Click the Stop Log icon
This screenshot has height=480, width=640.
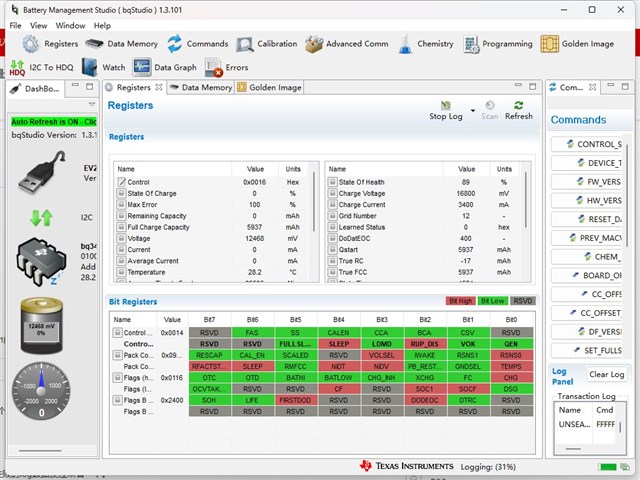pyautogui.click(x=446, y=105)
